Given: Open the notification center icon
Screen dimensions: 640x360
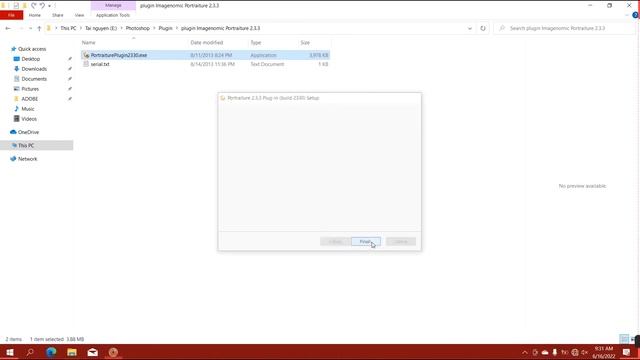Looking at the screenshot, I should pyautogui.click(x=627, y=352).
